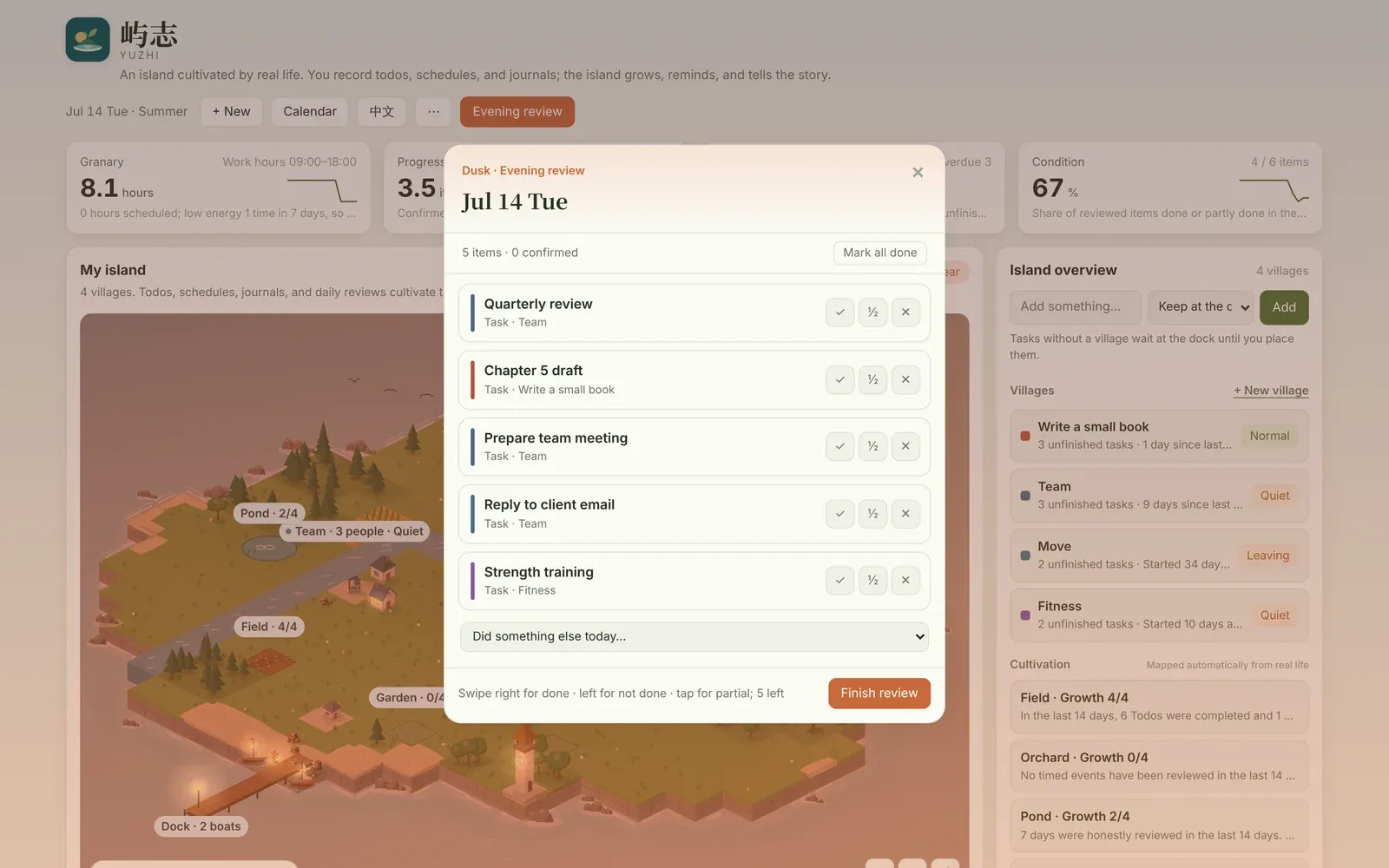The width and height of the screenshot is (1389, 868).
Task: Mark Prepare team meeting partially done
Action: coord(872,446)
